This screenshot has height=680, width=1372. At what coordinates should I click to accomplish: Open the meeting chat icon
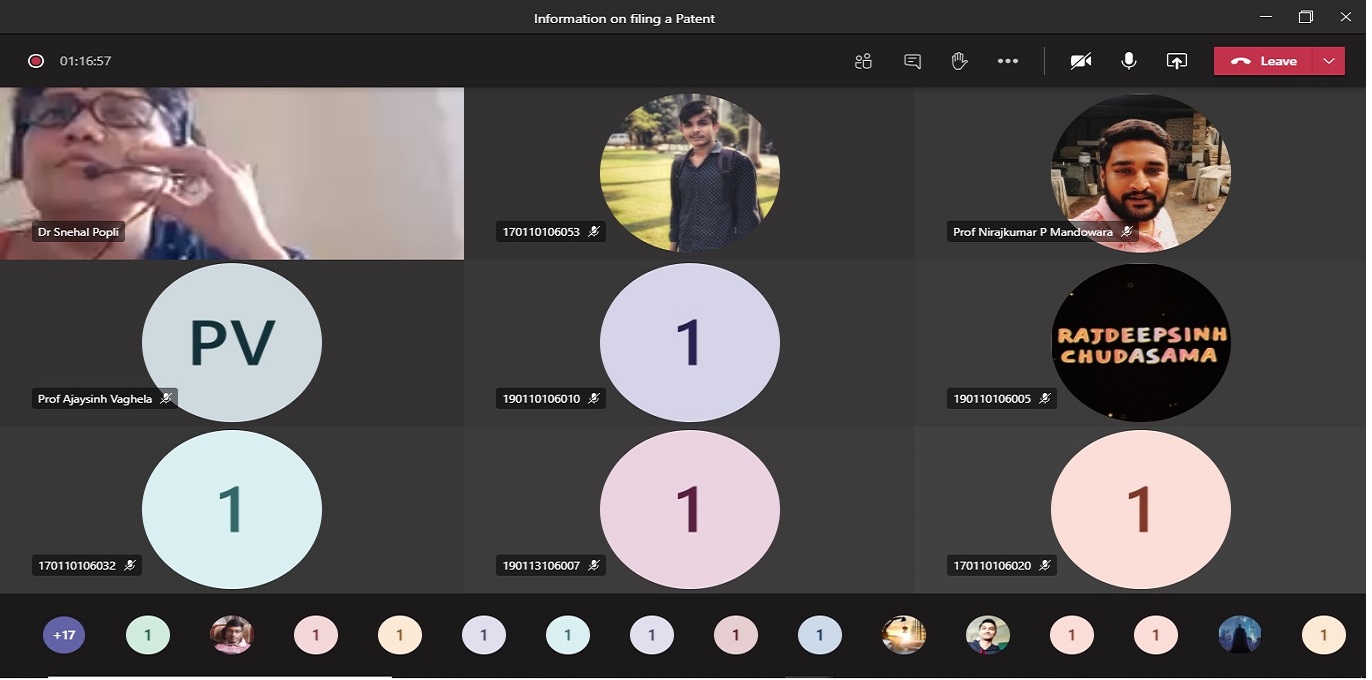912,61
